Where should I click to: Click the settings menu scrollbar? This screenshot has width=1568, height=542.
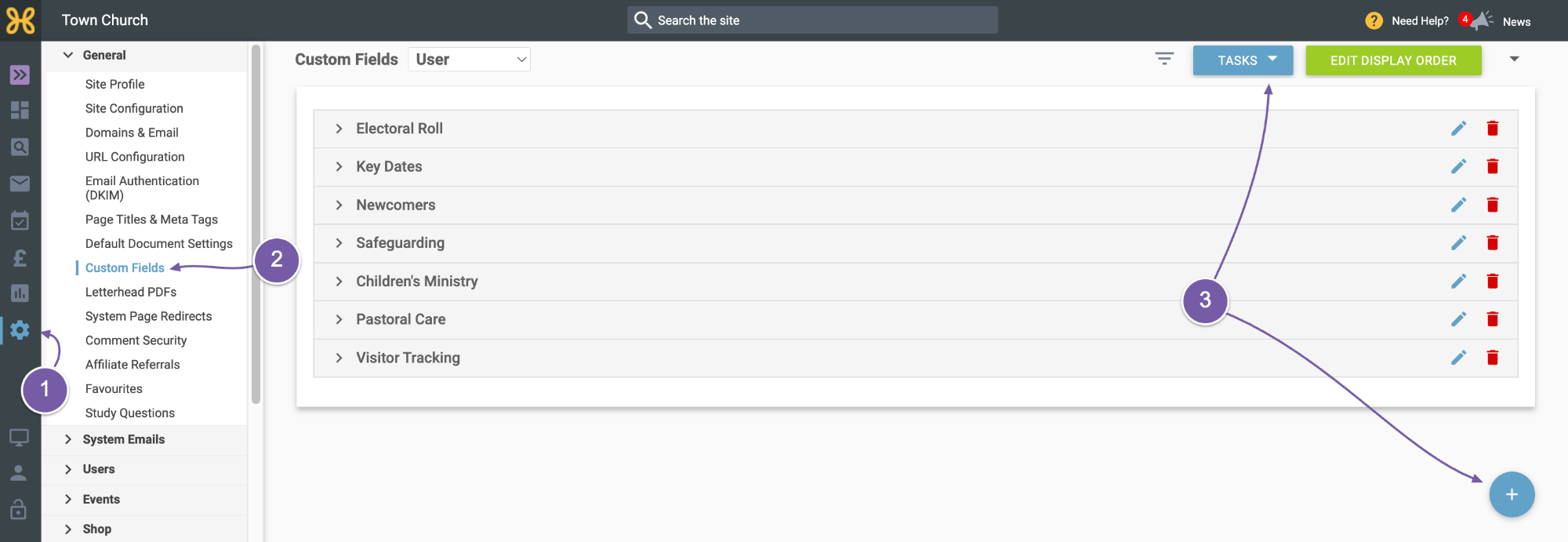[x=256, y=224]
